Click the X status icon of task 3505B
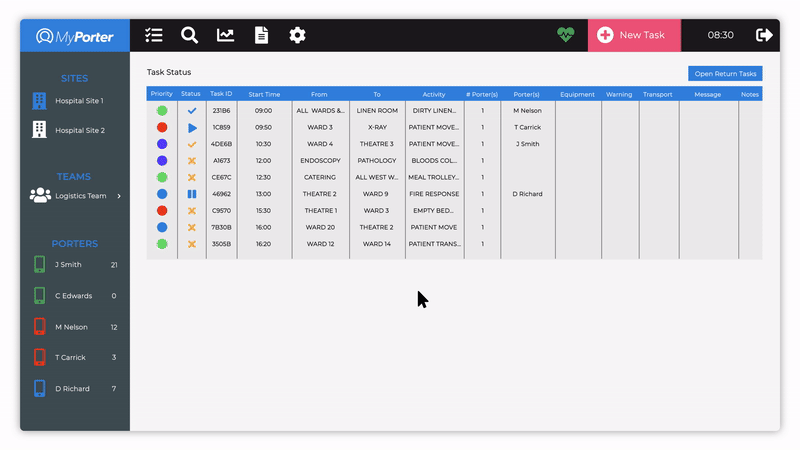The image size is (800, 450). click(192, 244)
